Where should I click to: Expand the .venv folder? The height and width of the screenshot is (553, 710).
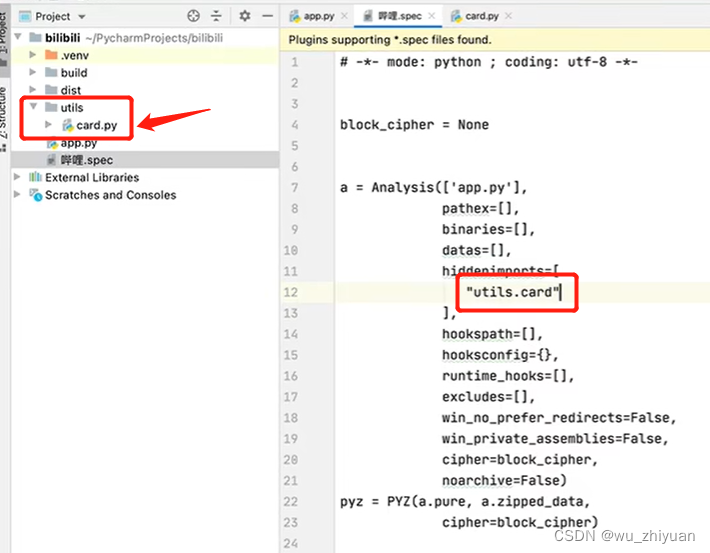click(x=33, y=55)
